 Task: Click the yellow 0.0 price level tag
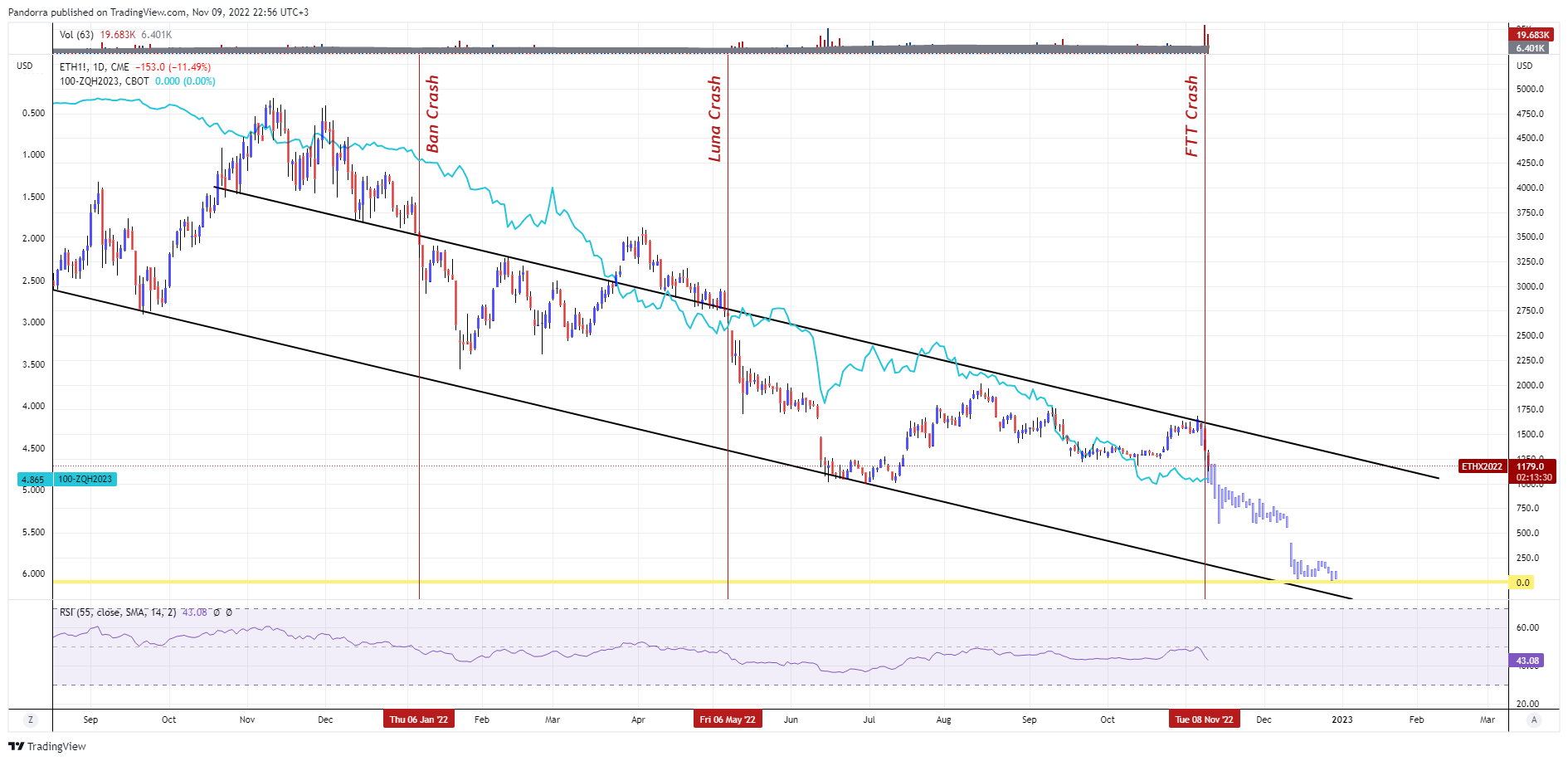[1522, 583]
